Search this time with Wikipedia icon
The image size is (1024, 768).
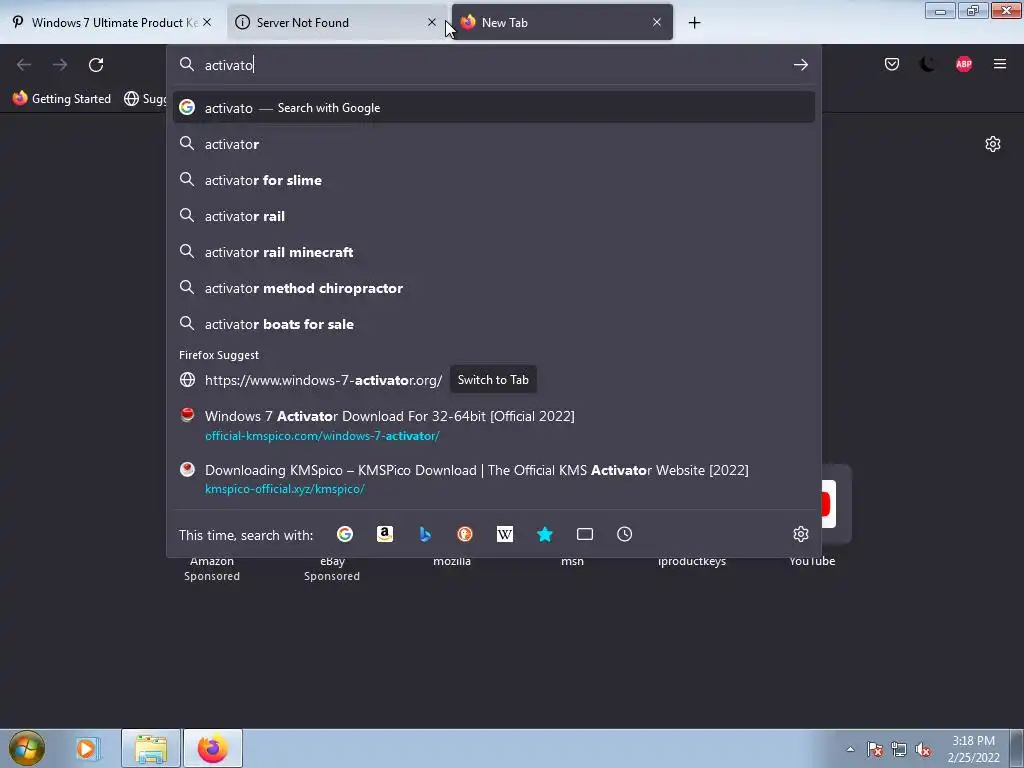(505, 534)
